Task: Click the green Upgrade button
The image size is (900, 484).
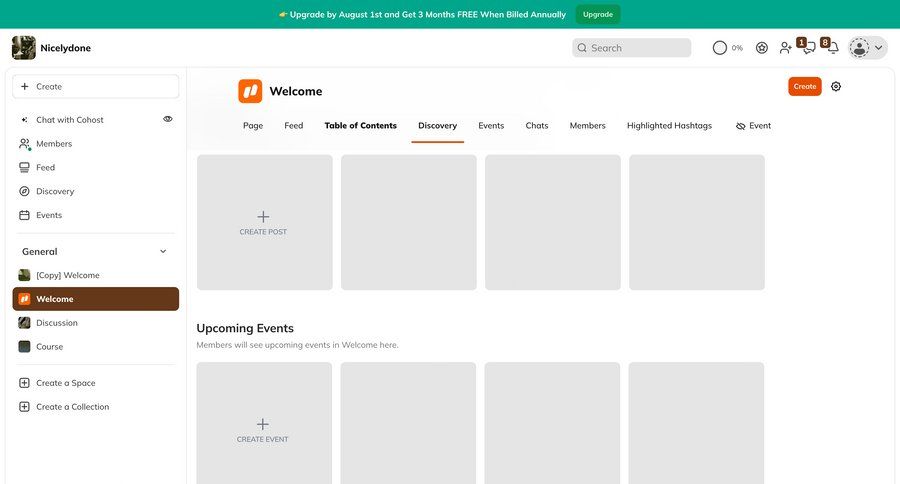Action: (x=598, y=14)
